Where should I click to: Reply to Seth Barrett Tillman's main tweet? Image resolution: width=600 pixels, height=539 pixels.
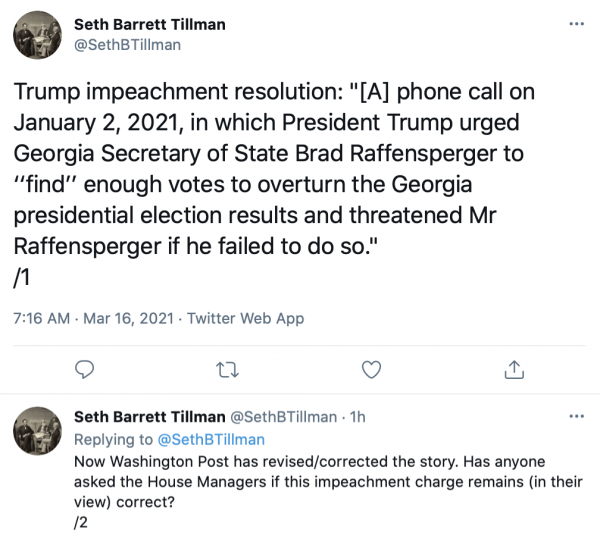coord(85,369)
